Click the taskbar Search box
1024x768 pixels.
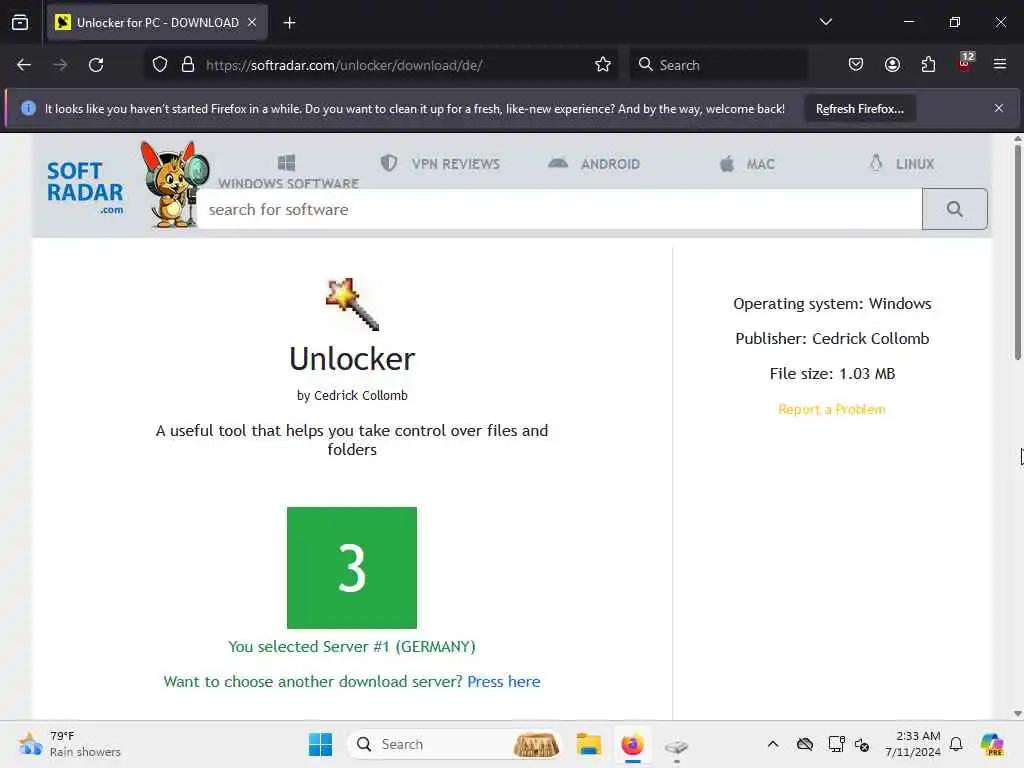pyautogui.click(x=455, y=744)
